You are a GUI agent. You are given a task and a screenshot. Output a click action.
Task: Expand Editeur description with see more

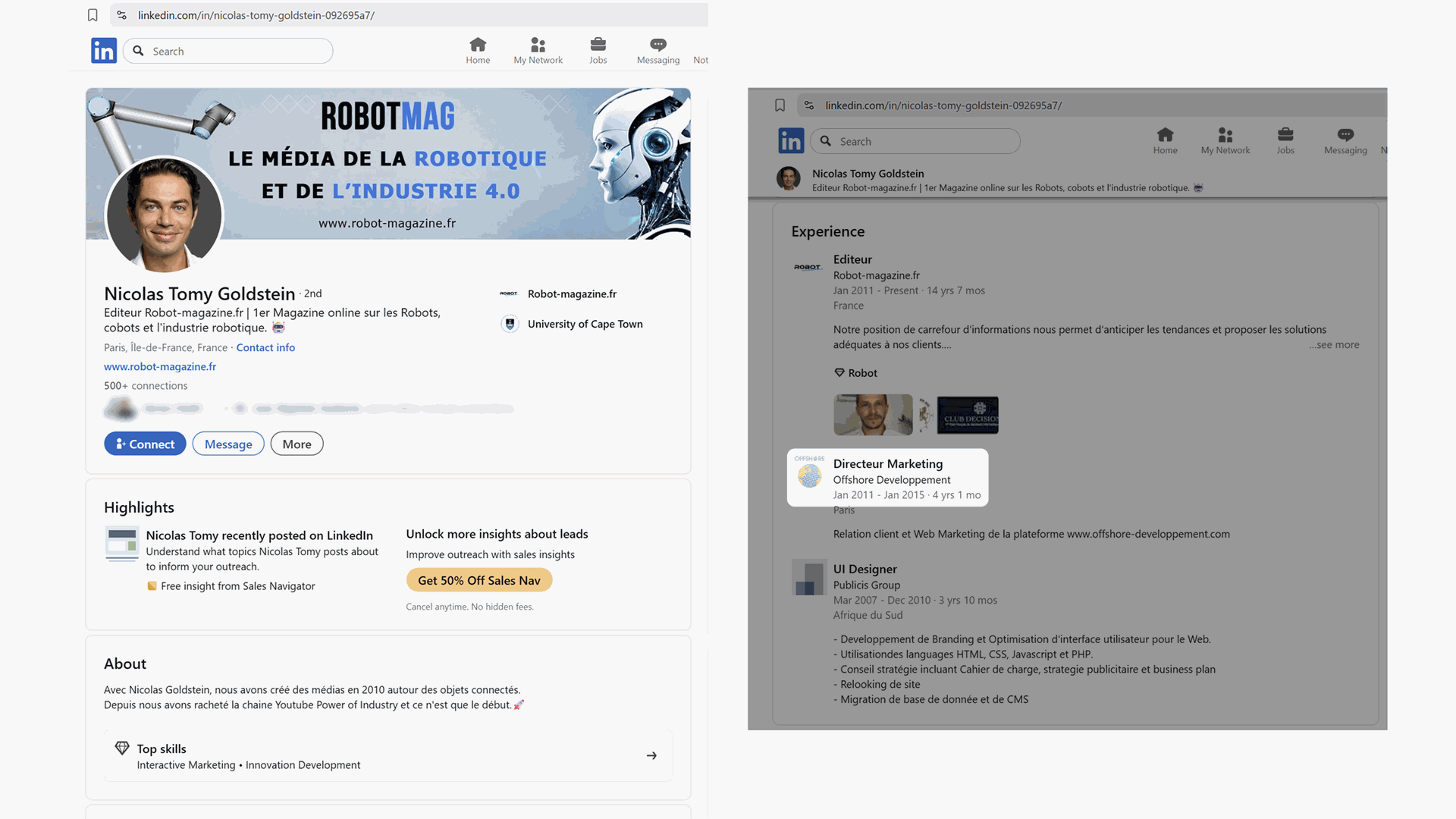pyautogui.click(x=1334, y=344)
